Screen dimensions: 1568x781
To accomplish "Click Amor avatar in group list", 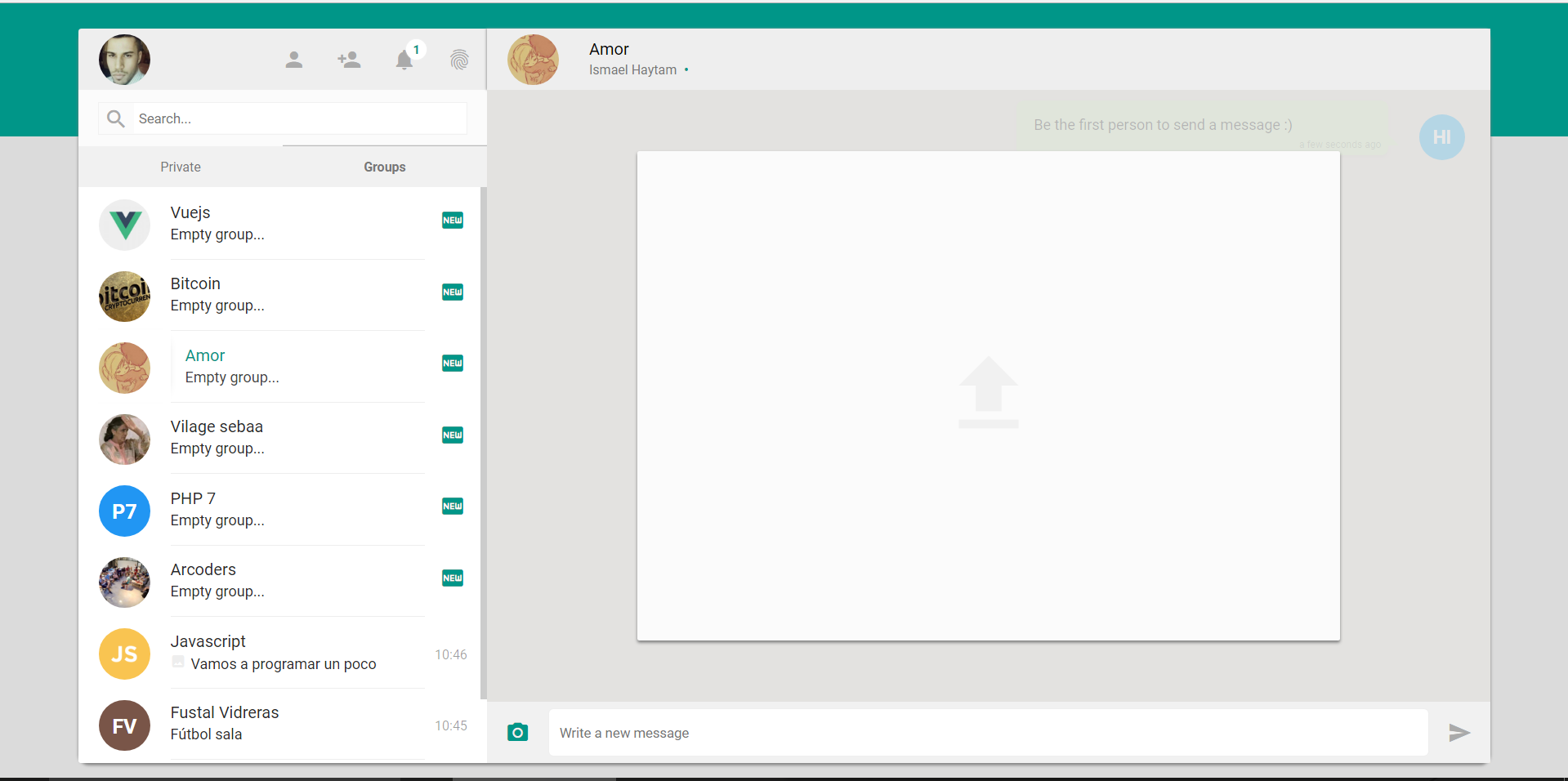I will click(124, 368).
